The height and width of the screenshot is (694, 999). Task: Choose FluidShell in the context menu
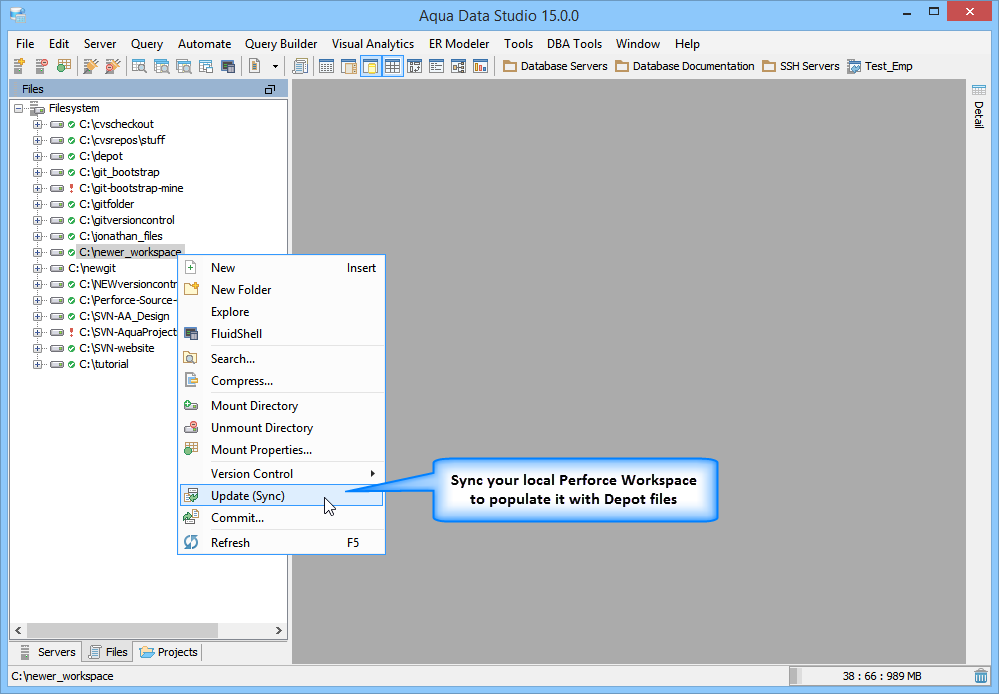click(x=282, y=333)
